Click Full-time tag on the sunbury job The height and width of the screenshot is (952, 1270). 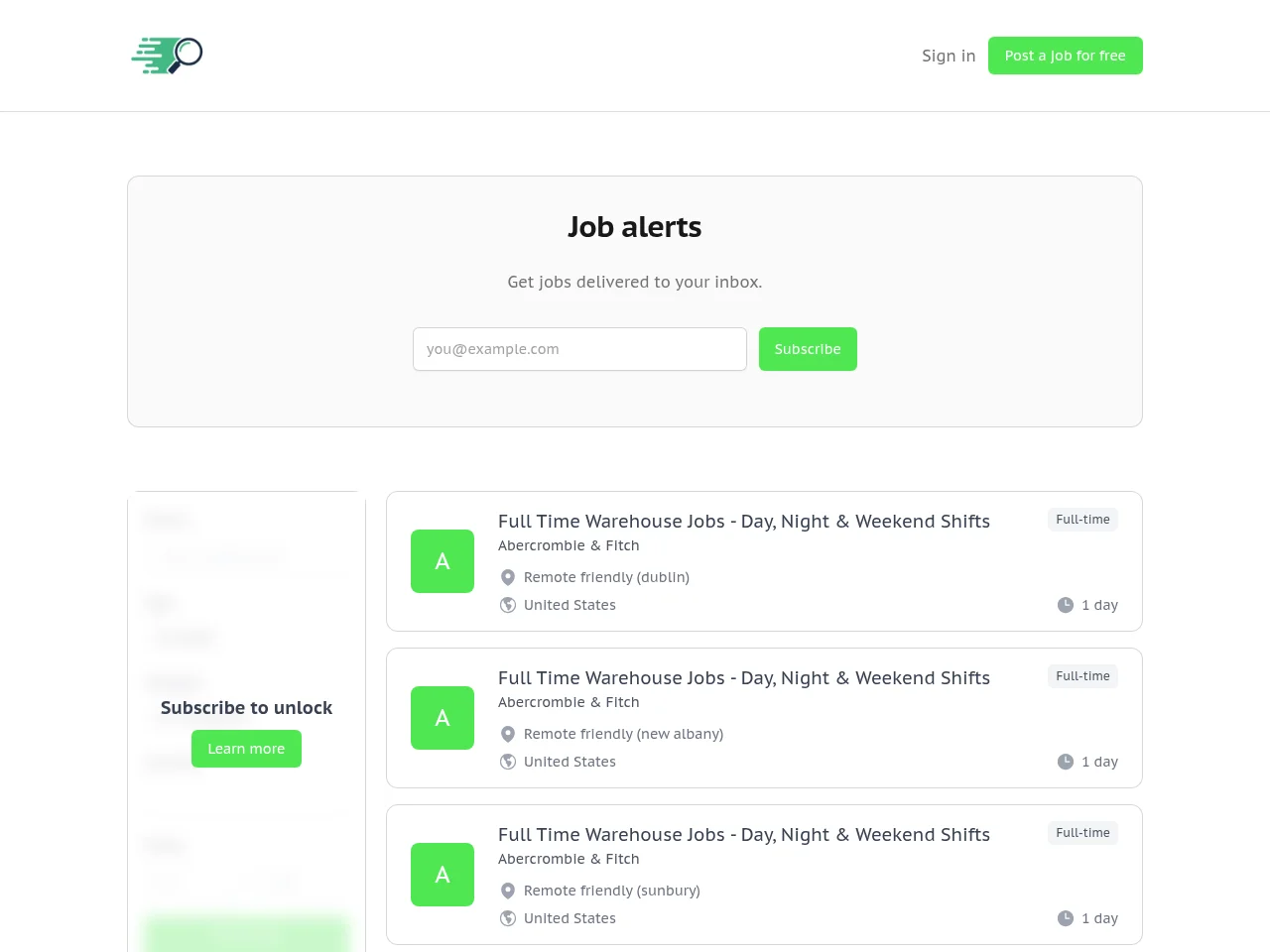(1082, 833)
